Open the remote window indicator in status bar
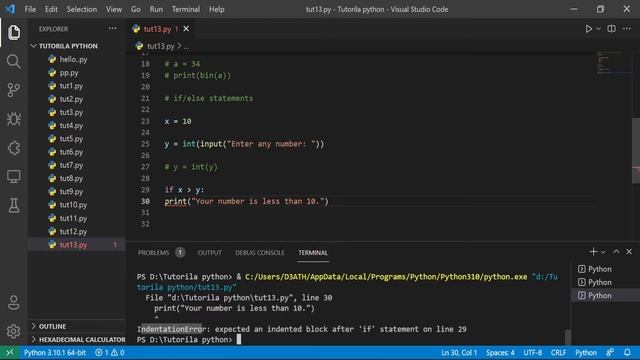Image resolution: width=640 pixels, height=360 pixels. point(10,353)
